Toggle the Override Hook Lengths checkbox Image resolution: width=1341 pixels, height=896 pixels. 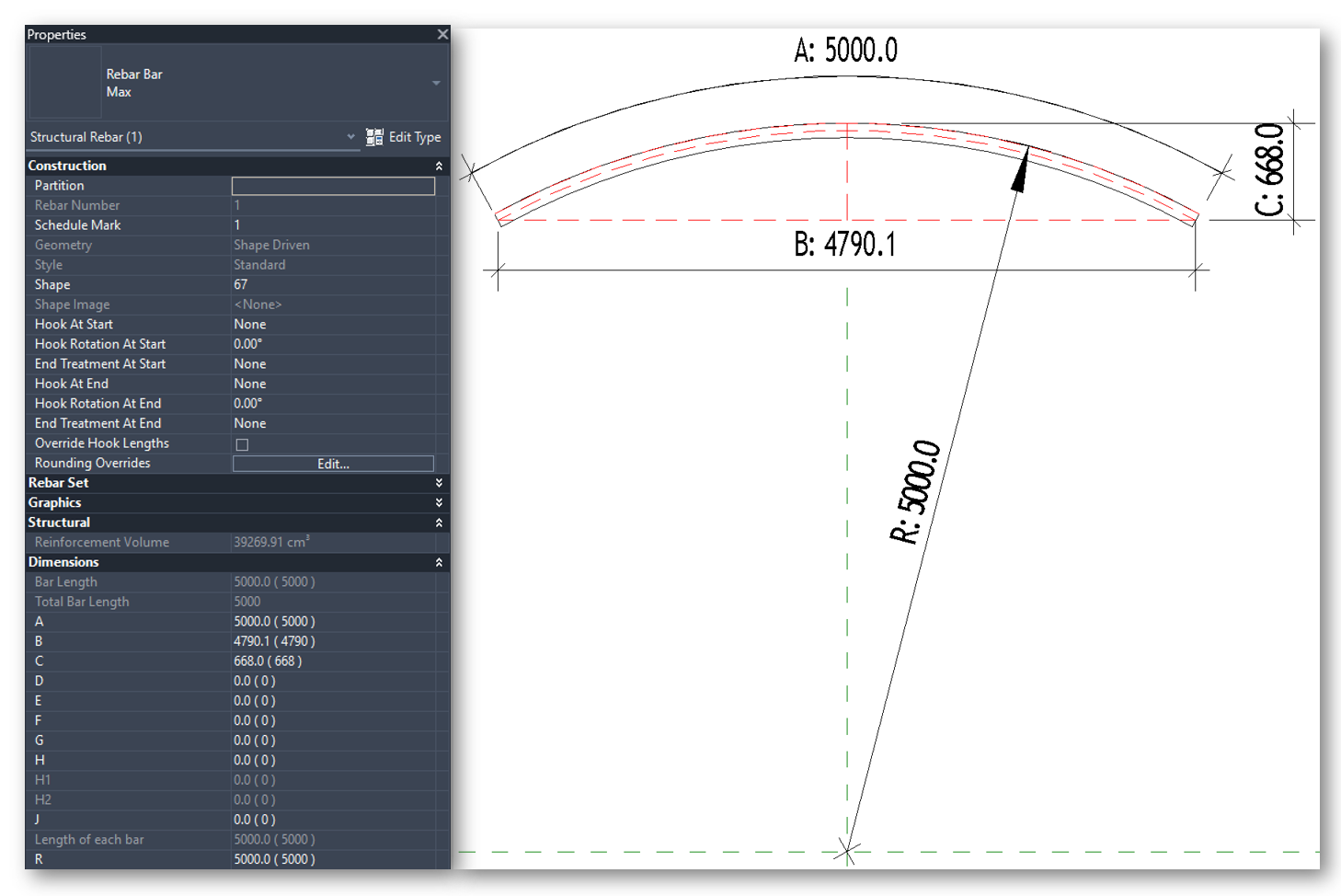tap(241, 443)
